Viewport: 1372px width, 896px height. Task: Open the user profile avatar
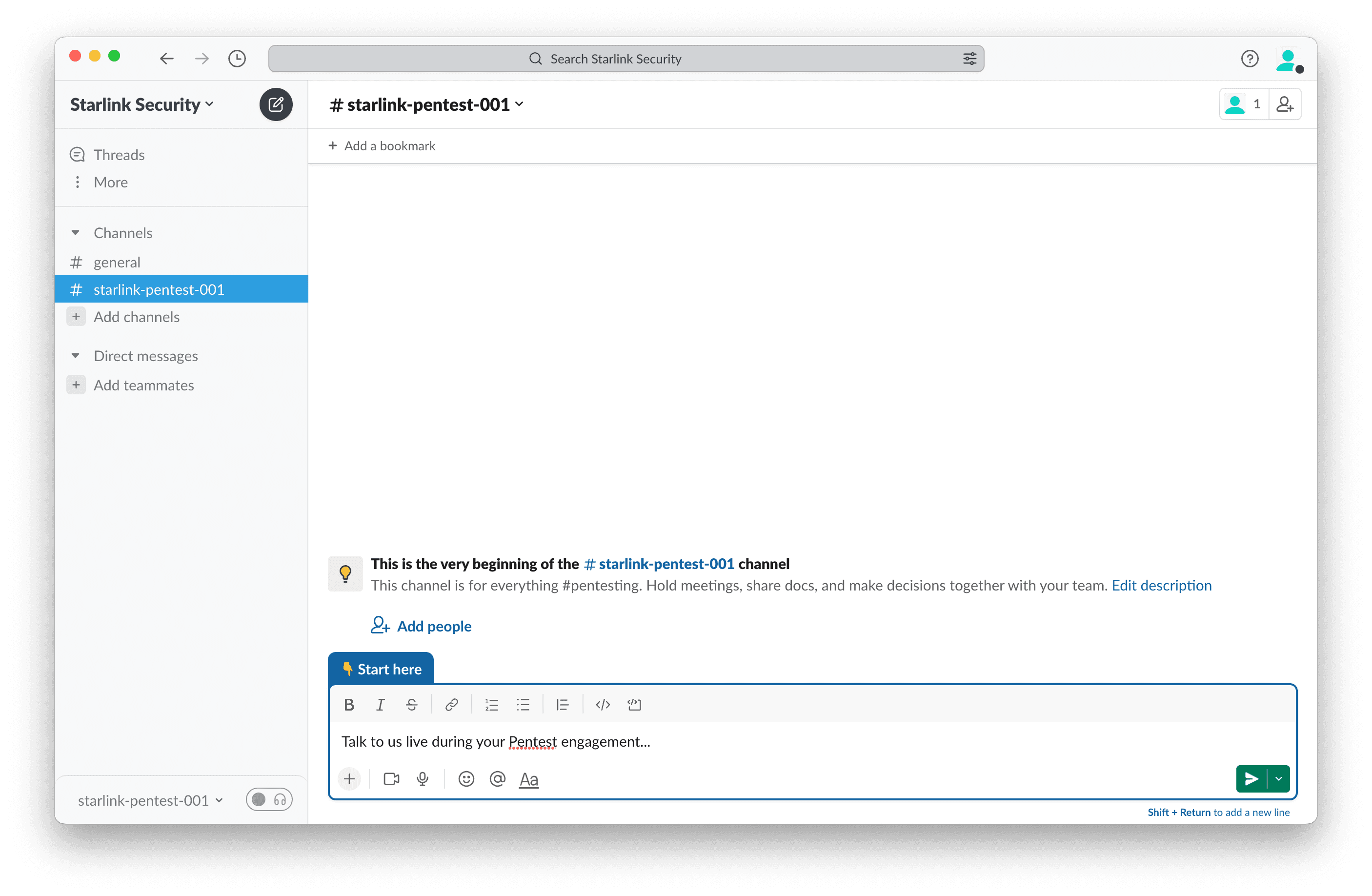point(1289,60)
